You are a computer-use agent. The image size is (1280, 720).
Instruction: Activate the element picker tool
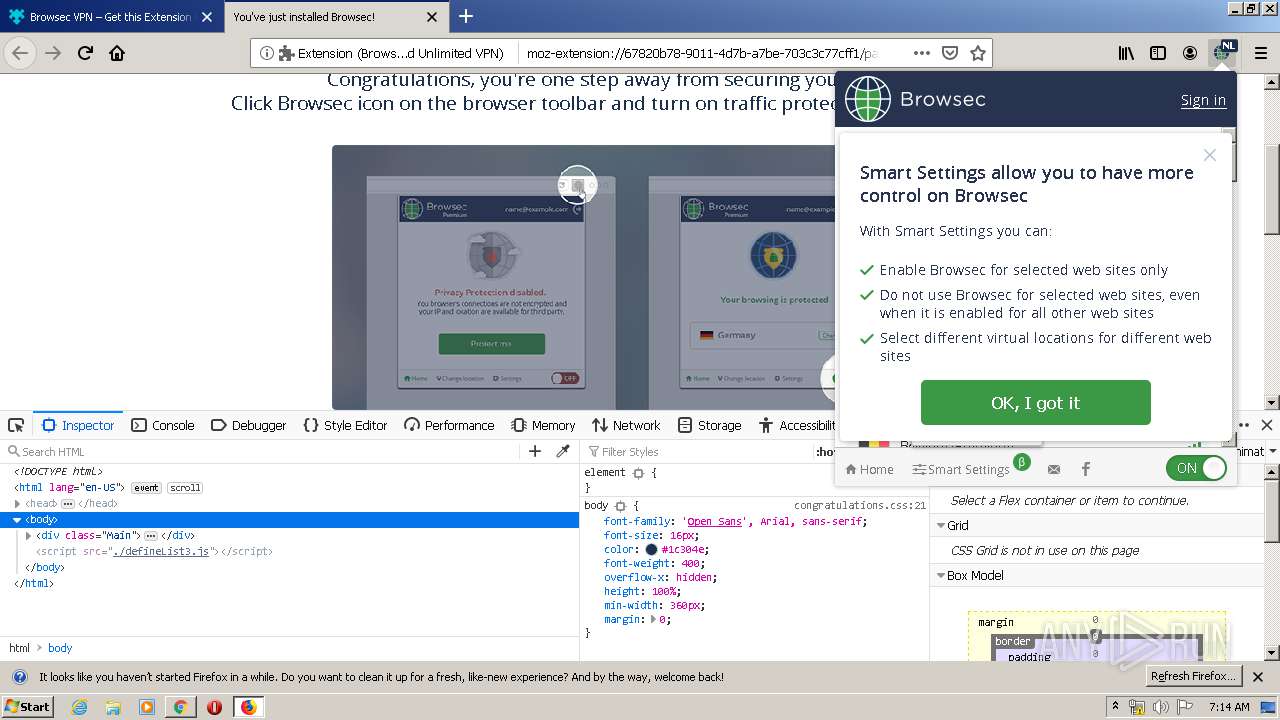16,425
